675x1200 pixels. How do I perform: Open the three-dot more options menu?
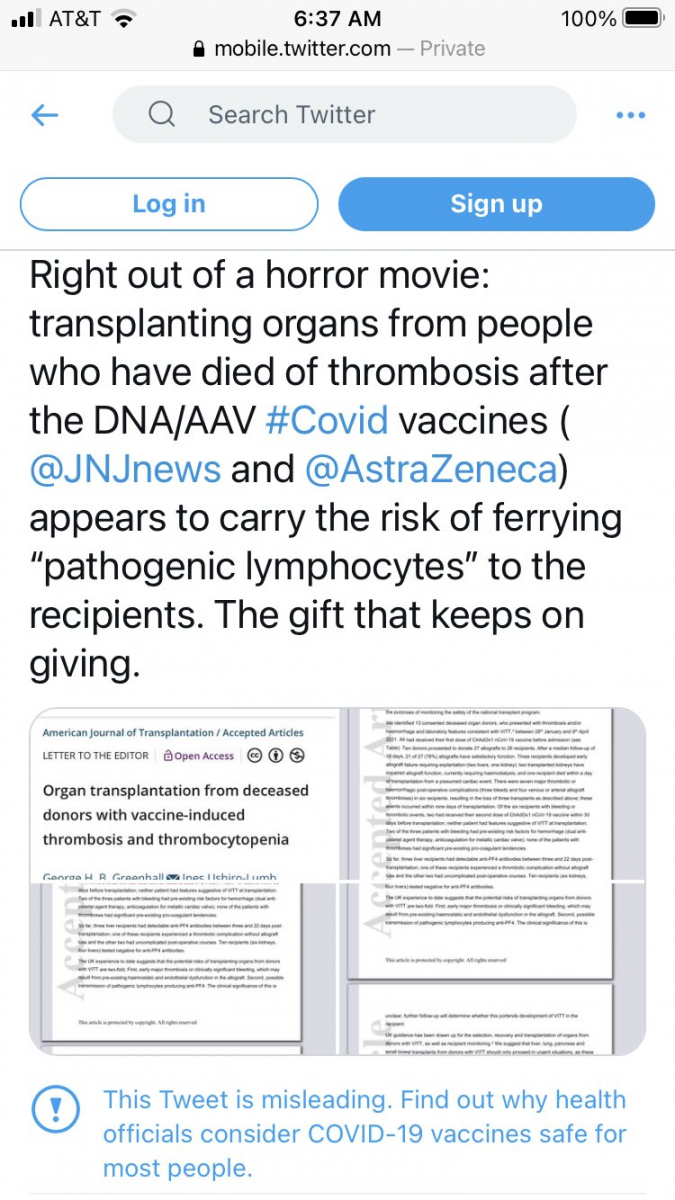[x=630, y=115]
